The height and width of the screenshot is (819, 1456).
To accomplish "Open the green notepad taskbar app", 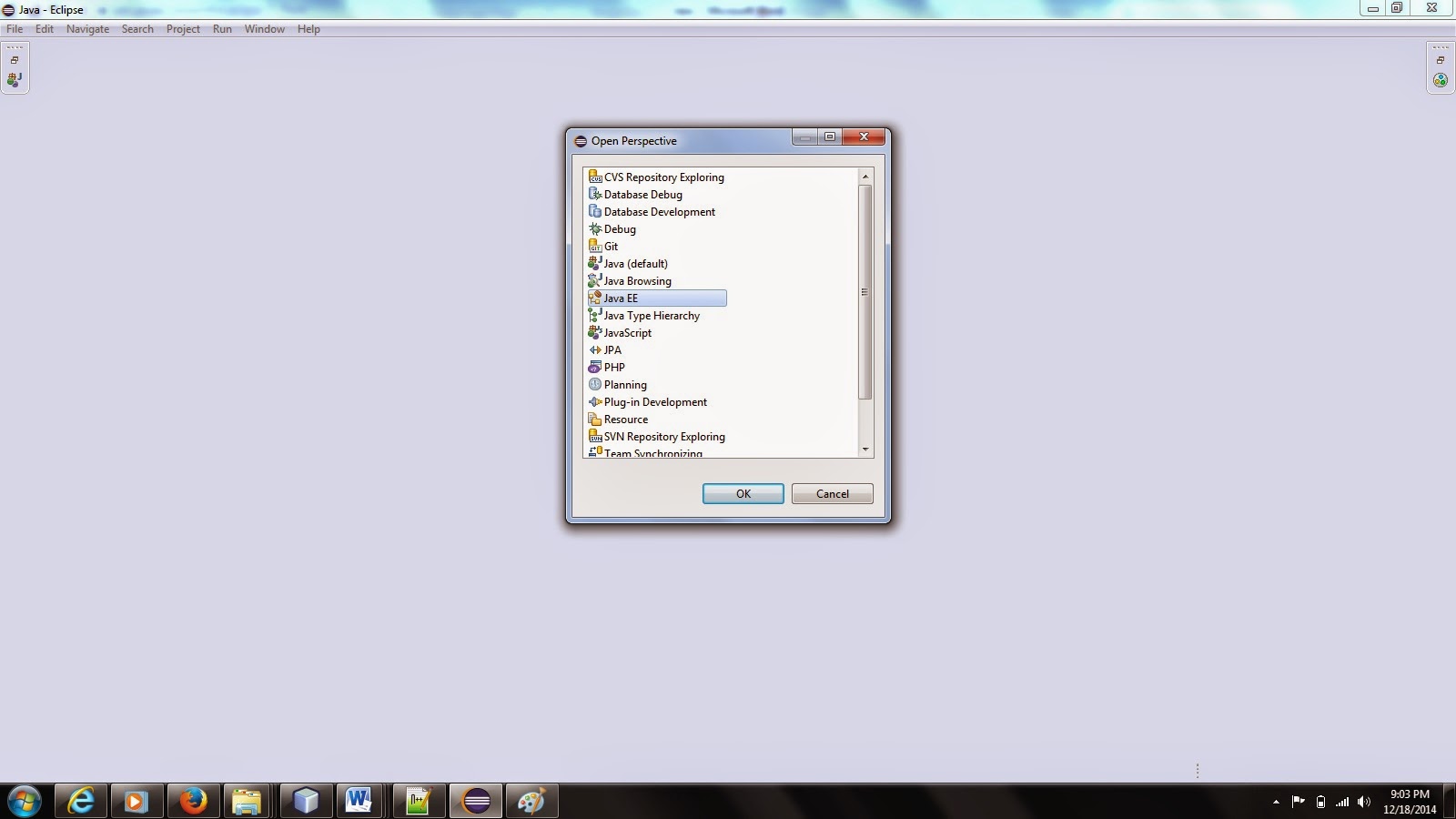I will [x=418, y=802].
